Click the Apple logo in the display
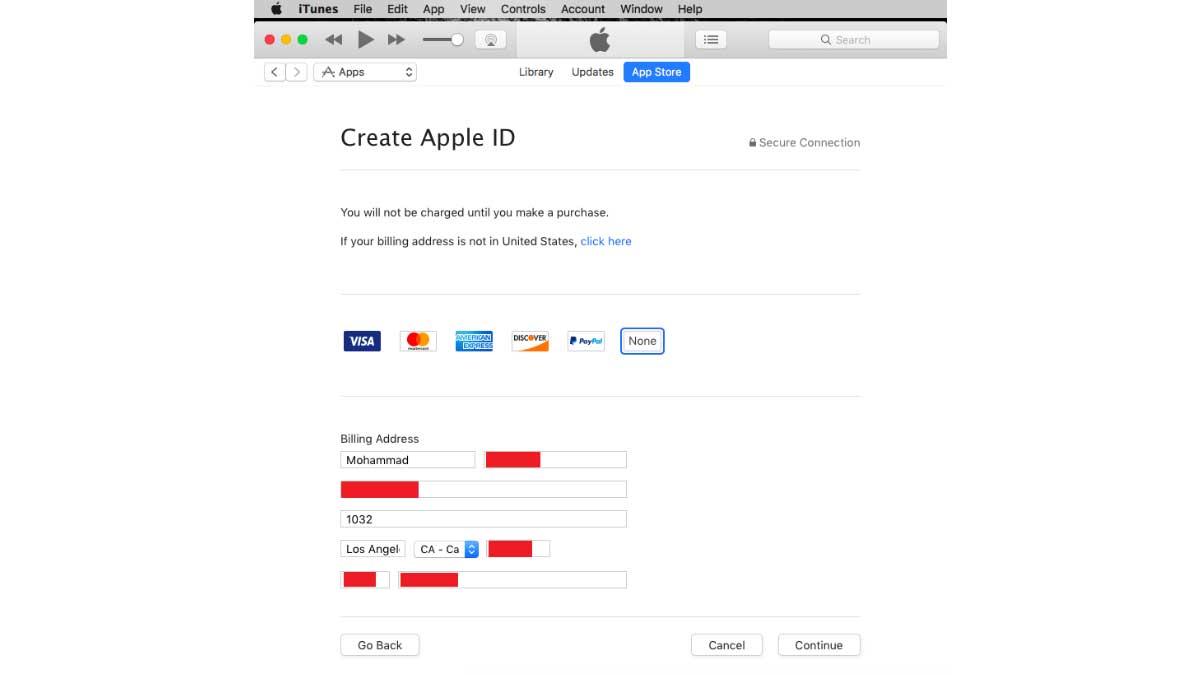1200x675 pixels. [599, 40]
